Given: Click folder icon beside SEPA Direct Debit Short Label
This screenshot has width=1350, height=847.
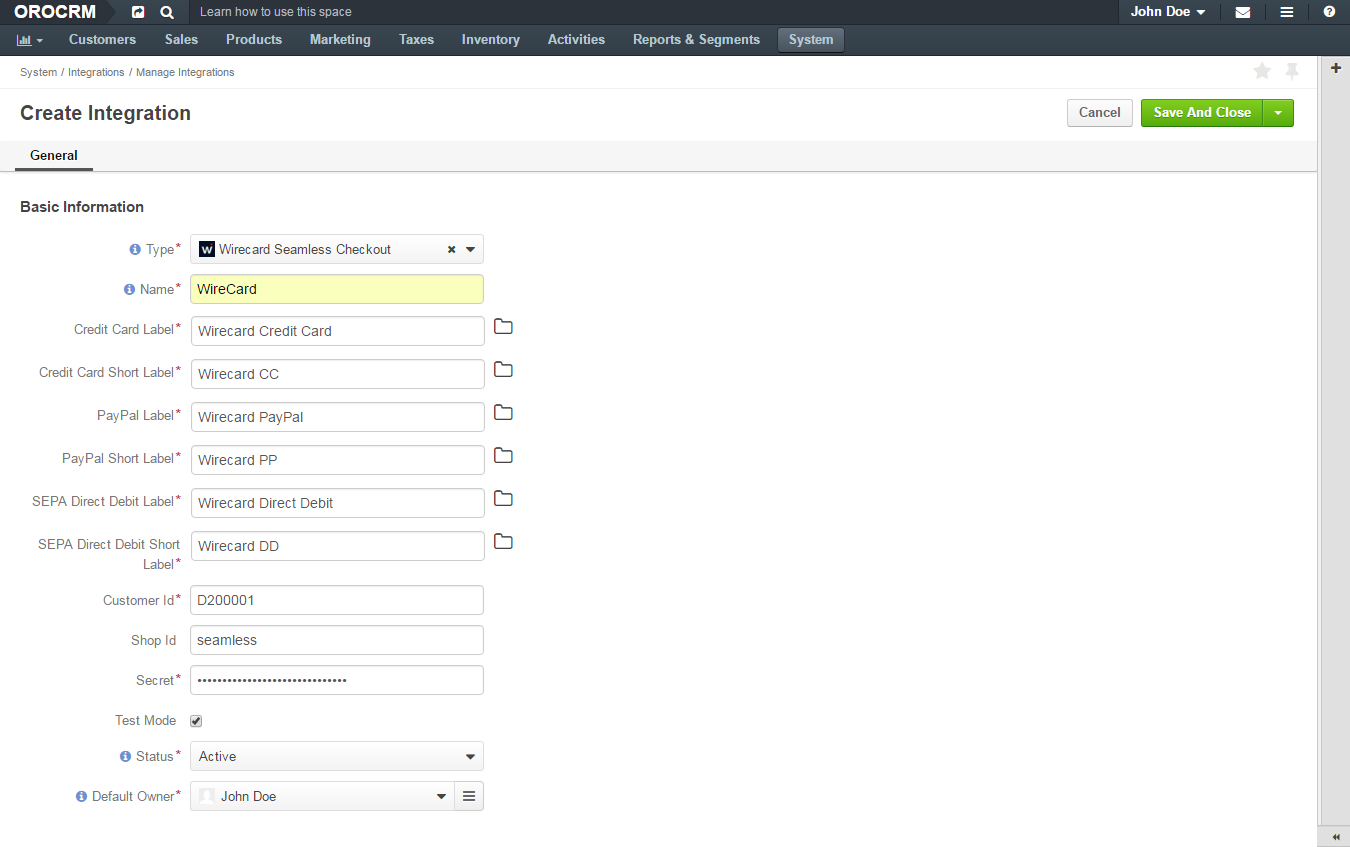Looking at the screenshot, I should 503,542.
